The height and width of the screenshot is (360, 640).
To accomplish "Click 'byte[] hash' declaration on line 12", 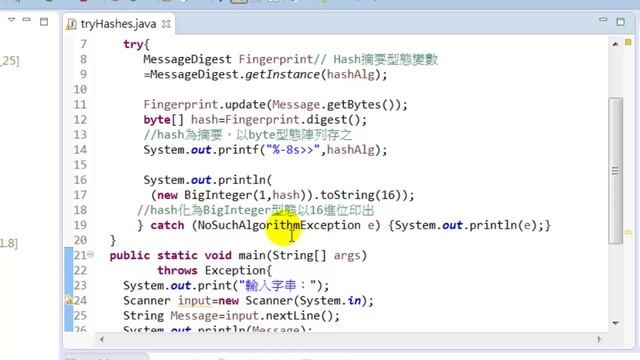I will [x=181, y=120].
